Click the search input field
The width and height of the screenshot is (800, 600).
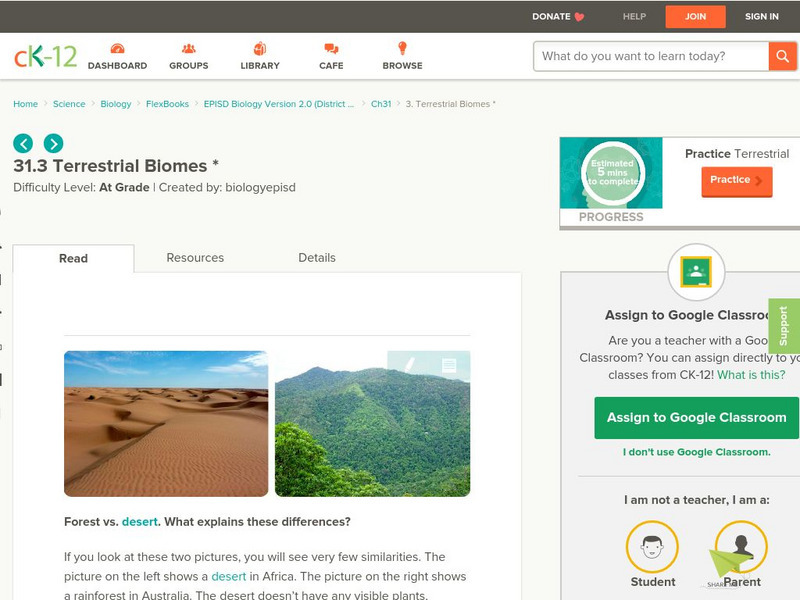pyautogui.click(x=651, y=56)
